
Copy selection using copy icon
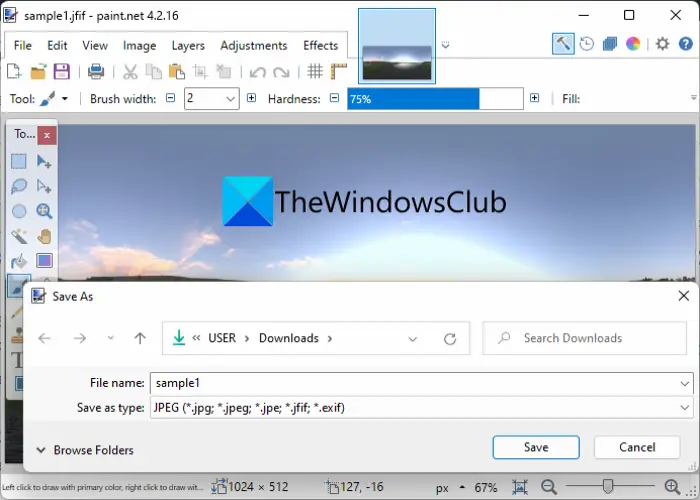coord(154,71)
